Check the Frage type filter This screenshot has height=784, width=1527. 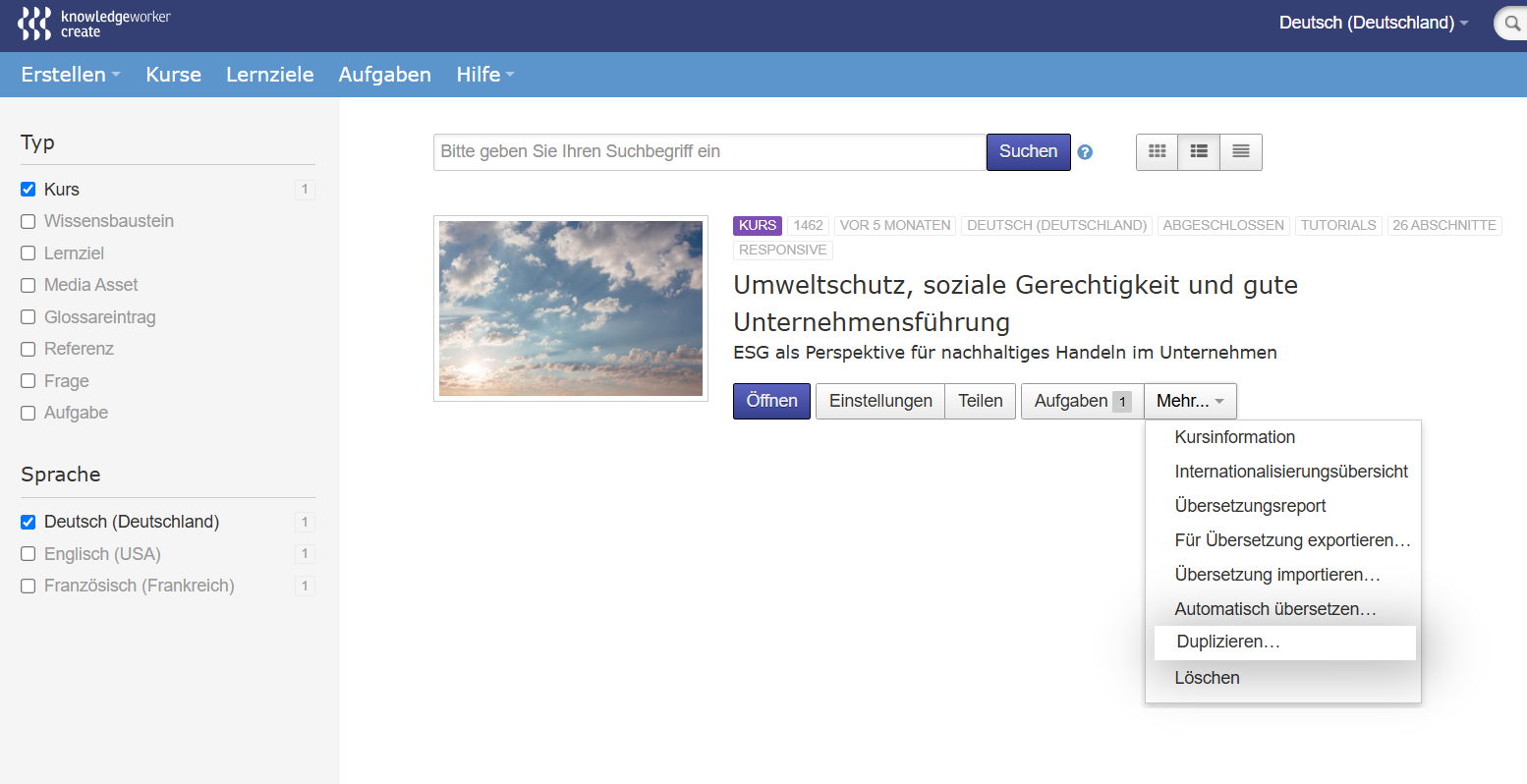(28, 381)
